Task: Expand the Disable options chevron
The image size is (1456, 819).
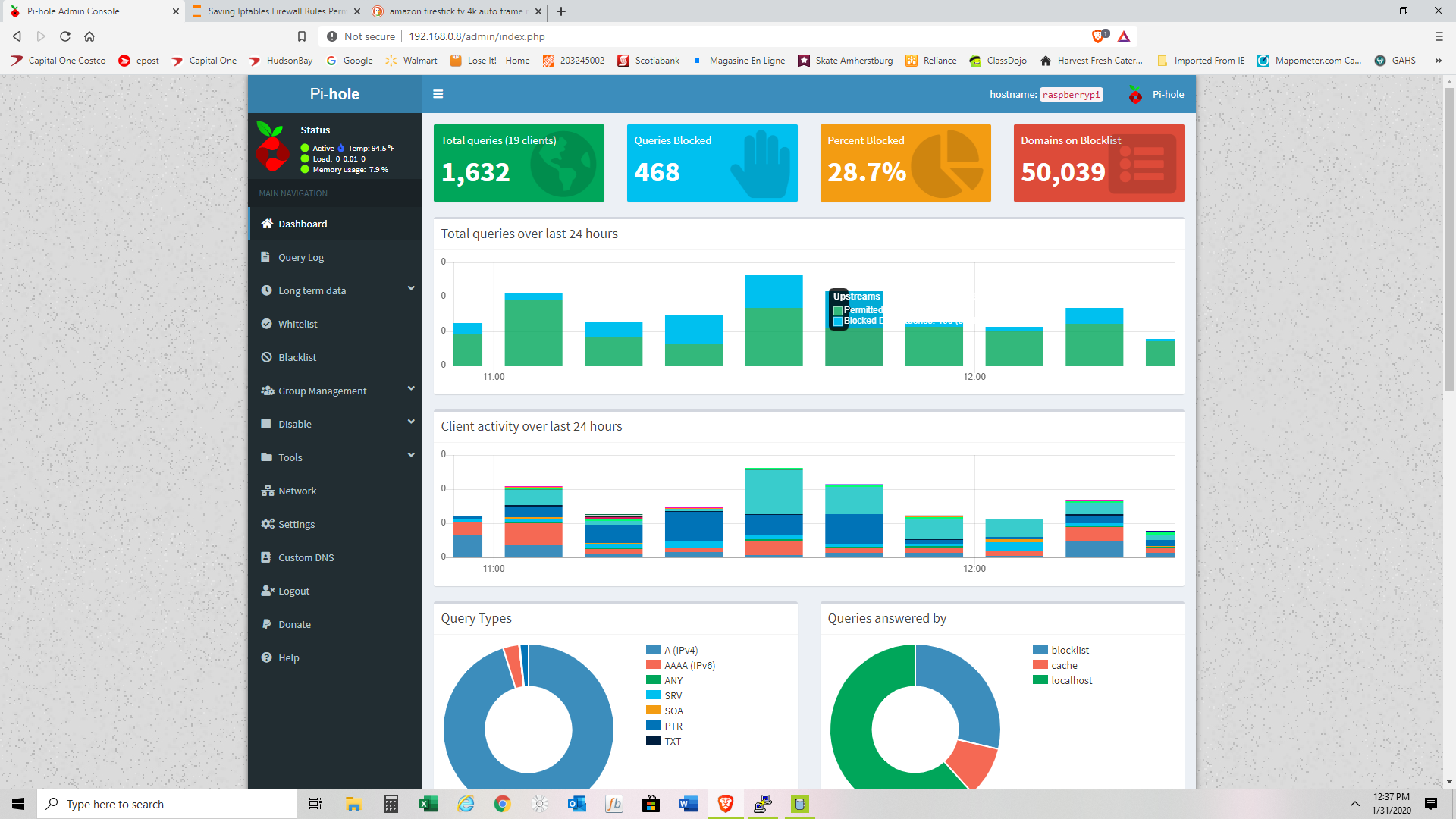Action: click(x=411, y=422)
